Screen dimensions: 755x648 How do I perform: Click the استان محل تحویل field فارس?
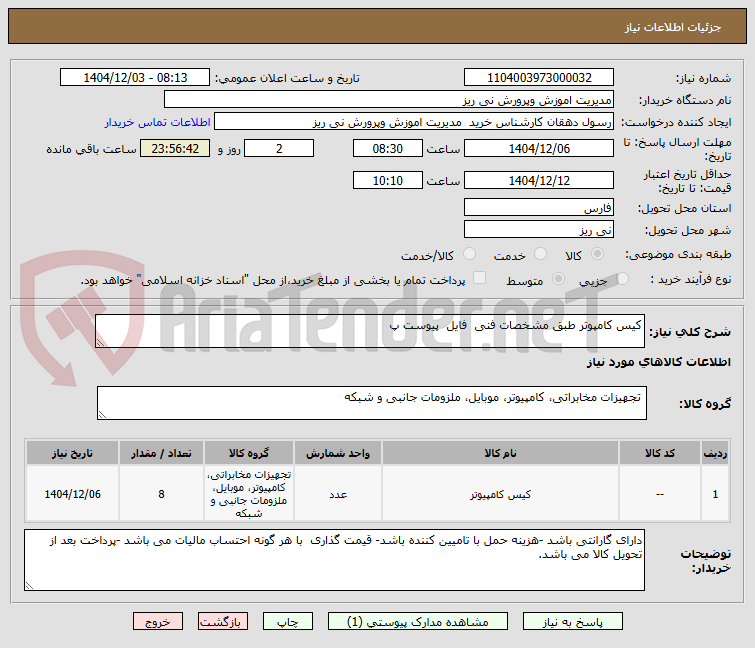(539, 207)
